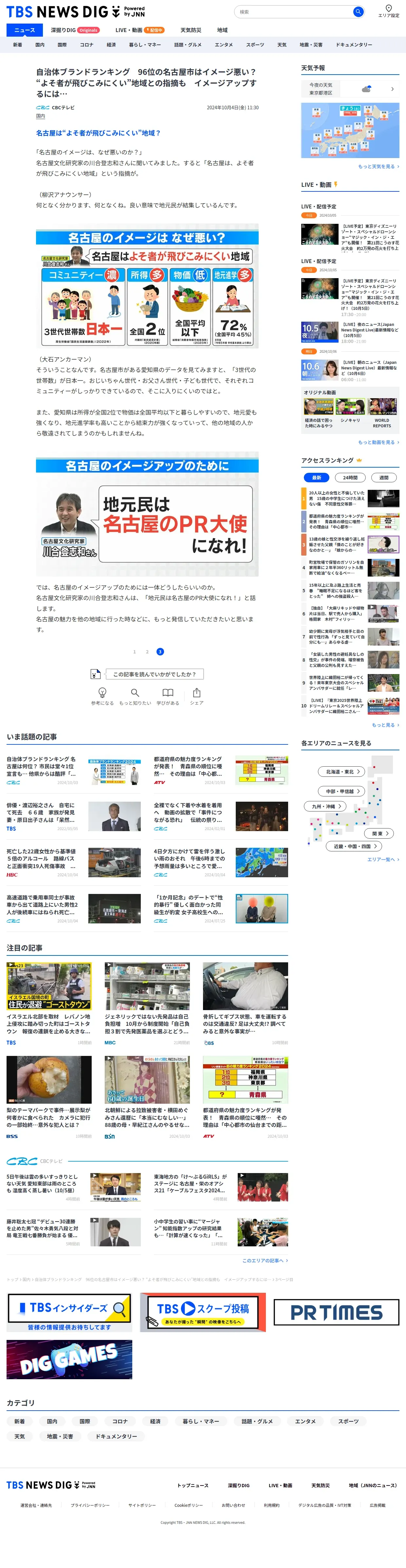Open the footer 天気防災 link
406x1568 pixels.
320,1485
